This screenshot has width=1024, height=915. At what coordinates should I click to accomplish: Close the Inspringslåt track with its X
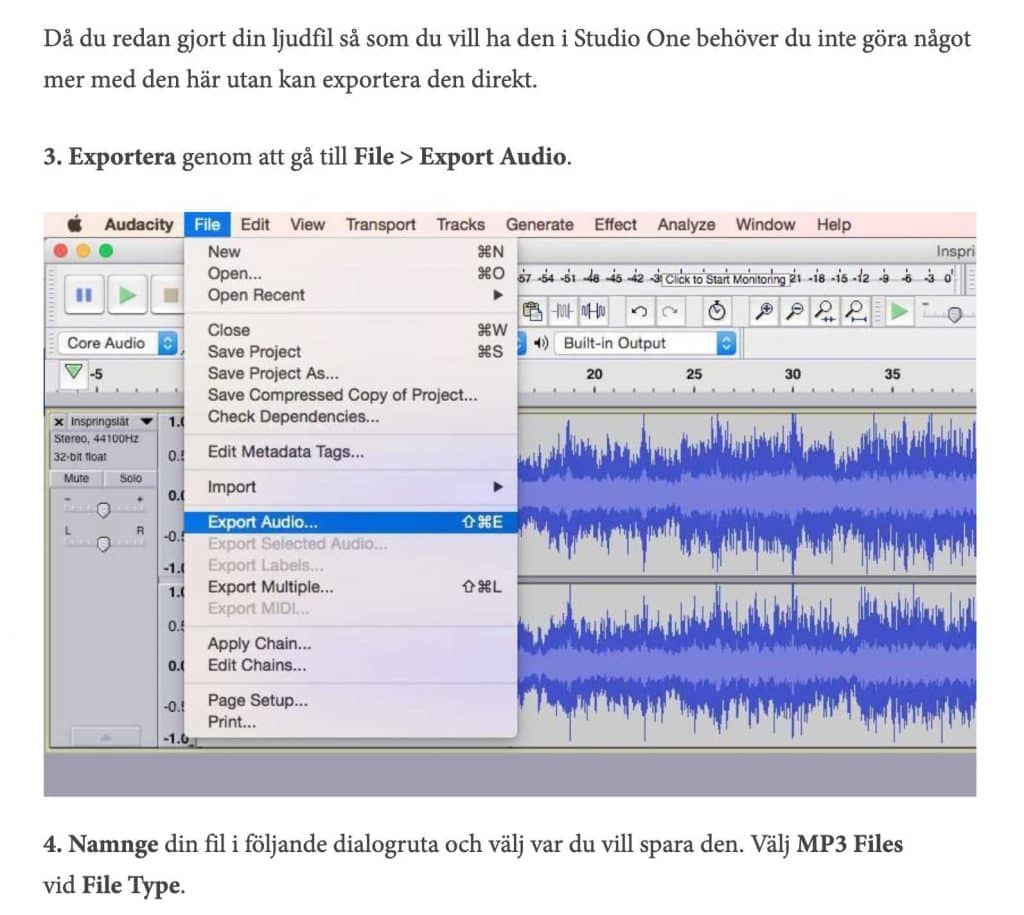(59, 422)
